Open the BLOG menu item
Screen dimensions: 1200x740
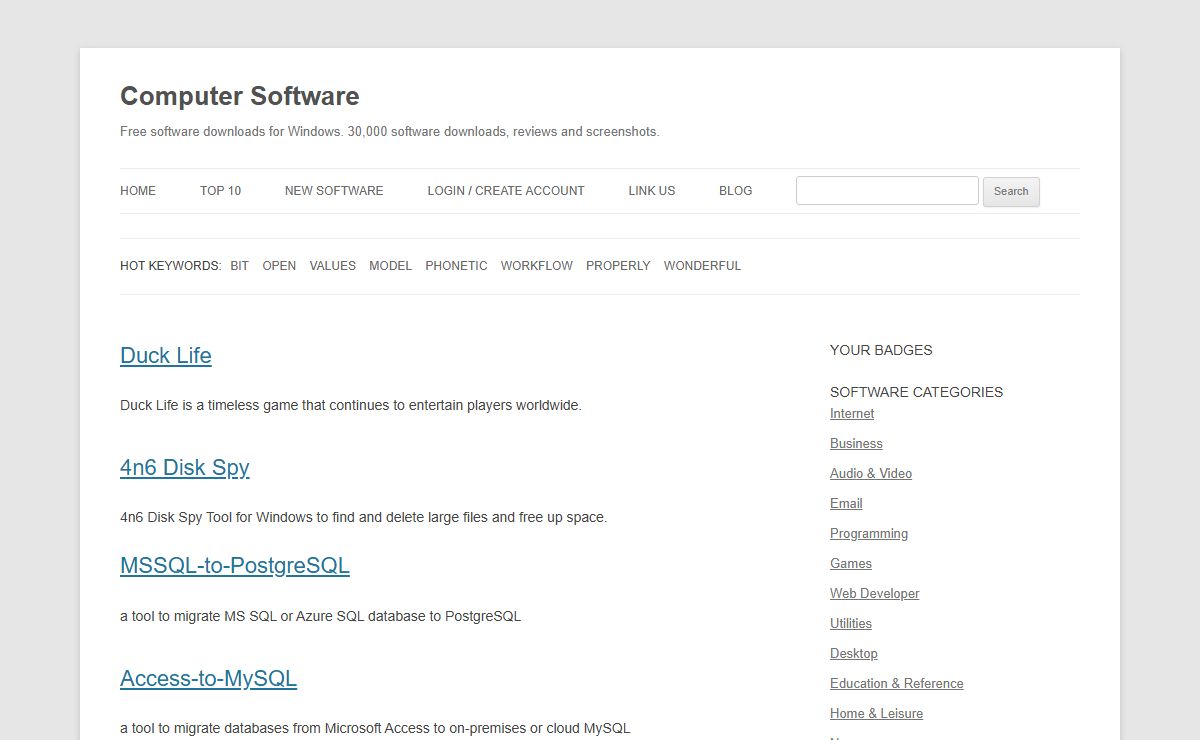(735, 191)
